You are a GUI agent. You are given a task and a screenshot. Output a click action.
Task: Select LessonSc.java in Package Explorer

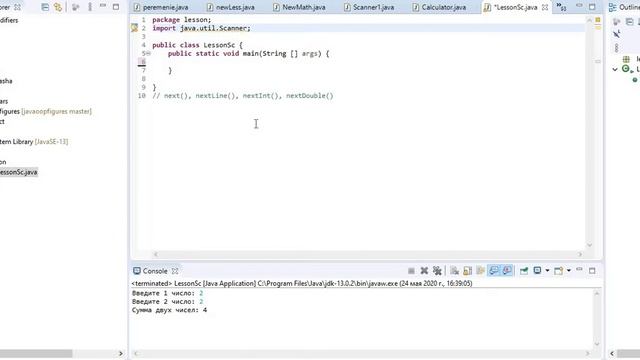tap(18, 172)
